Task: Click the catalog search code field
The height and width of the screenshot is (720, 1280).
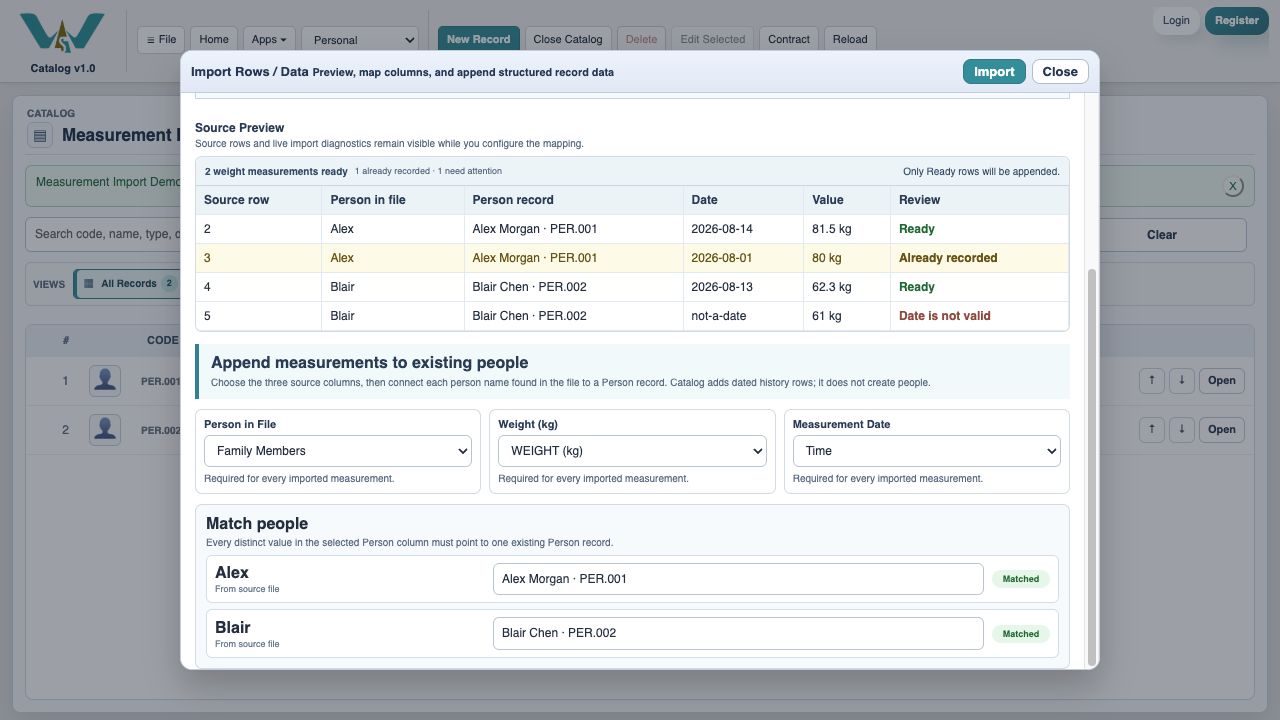Action: pyautogui.click(x=103, y=235)
